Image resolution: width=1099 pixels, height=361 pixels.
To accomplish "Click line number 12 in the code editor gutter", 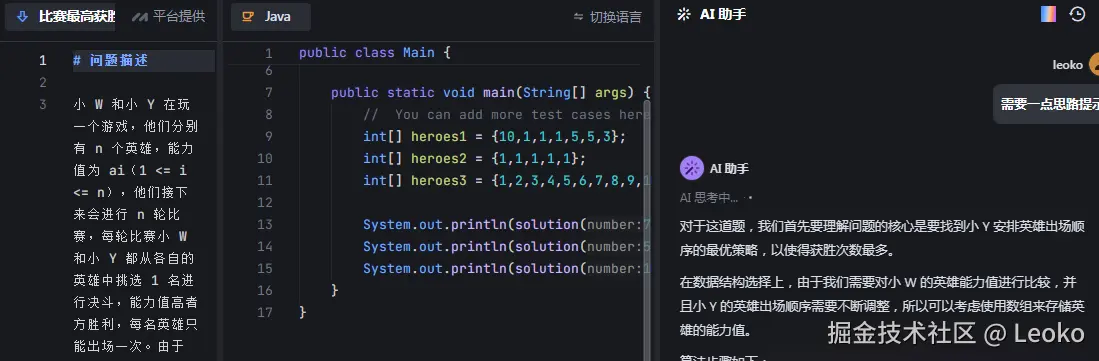I will [264, 203].
